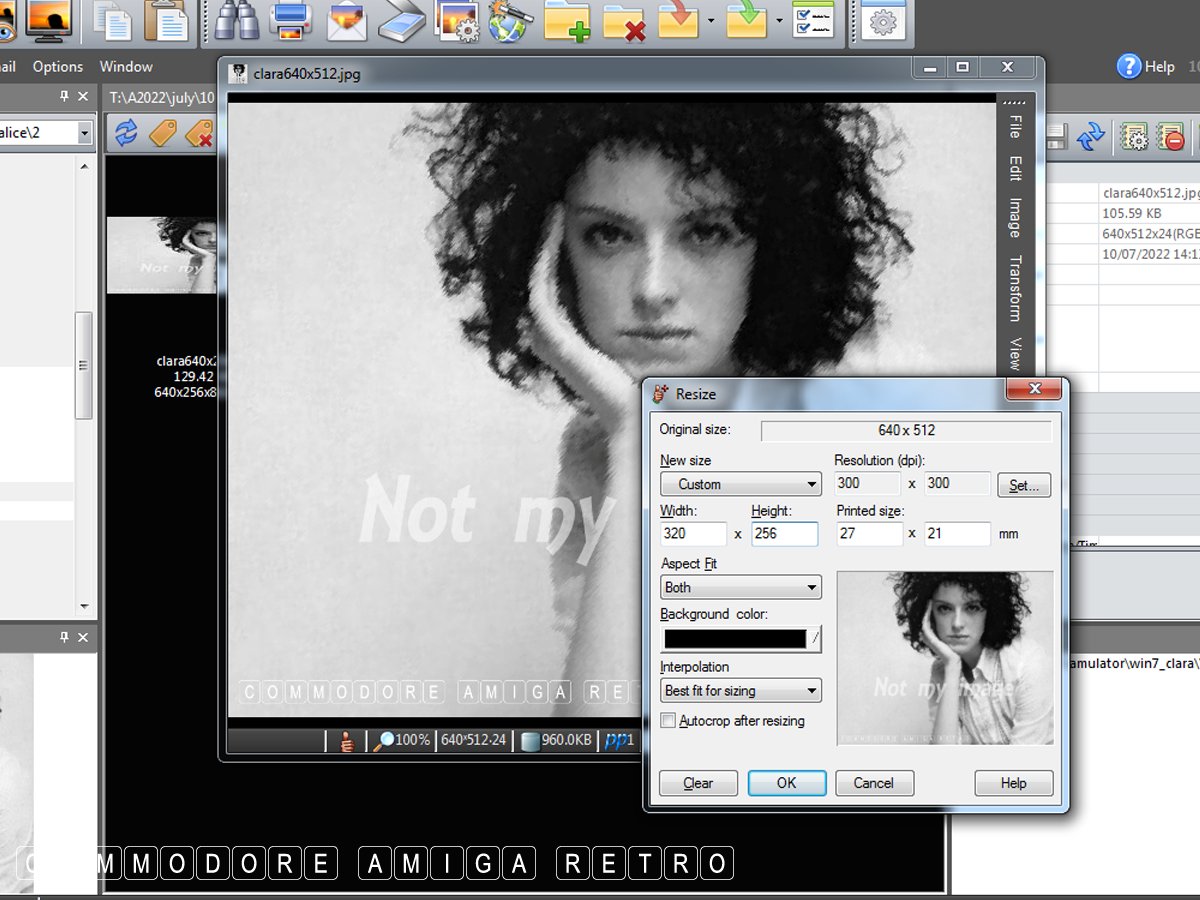Viewport: 1200px width, 900px height.
Task: Click the blue refresh arrows icon
Action: (126, 133)
